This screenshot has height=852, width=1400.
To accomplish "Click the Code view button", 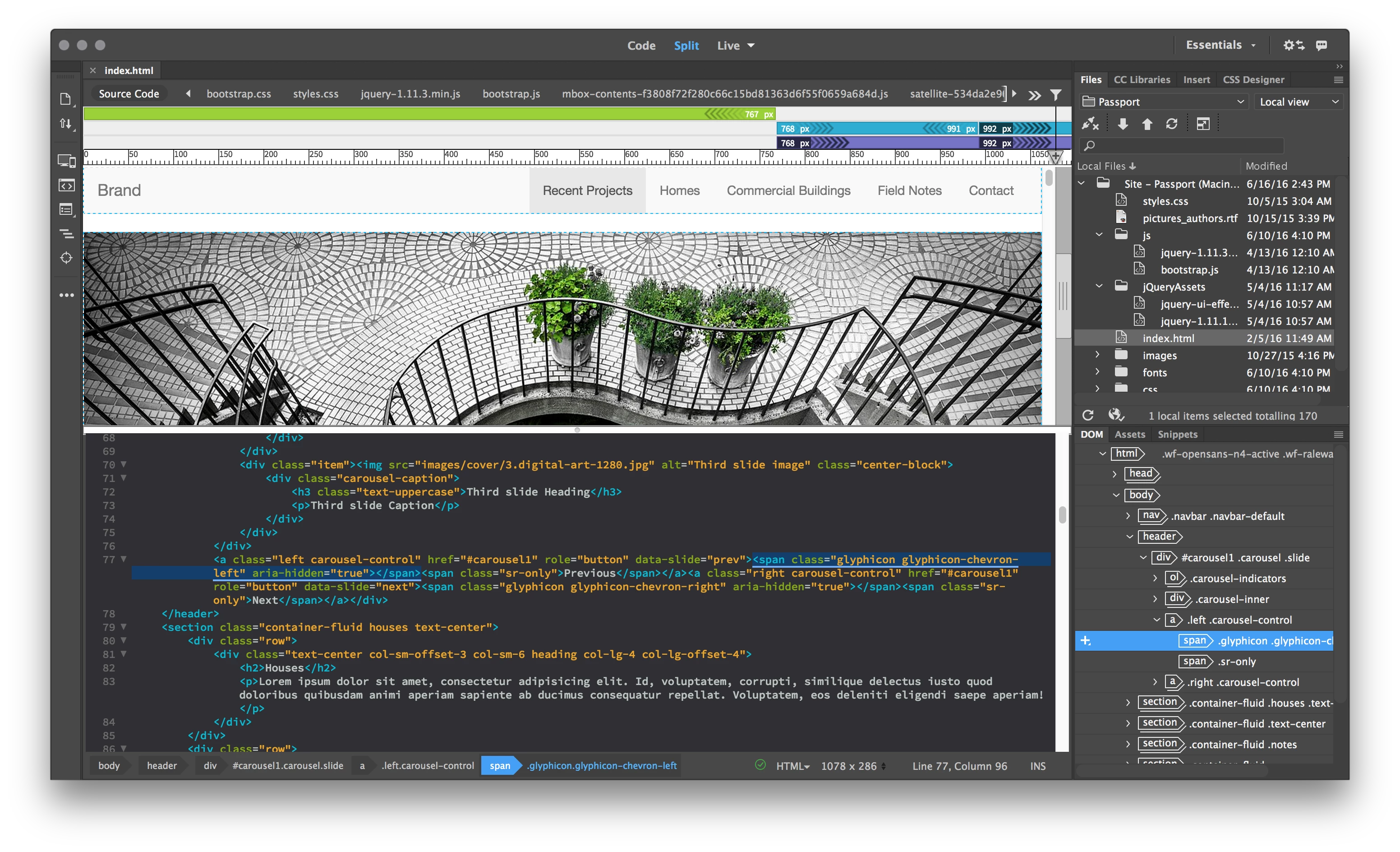I will (641, 46).
